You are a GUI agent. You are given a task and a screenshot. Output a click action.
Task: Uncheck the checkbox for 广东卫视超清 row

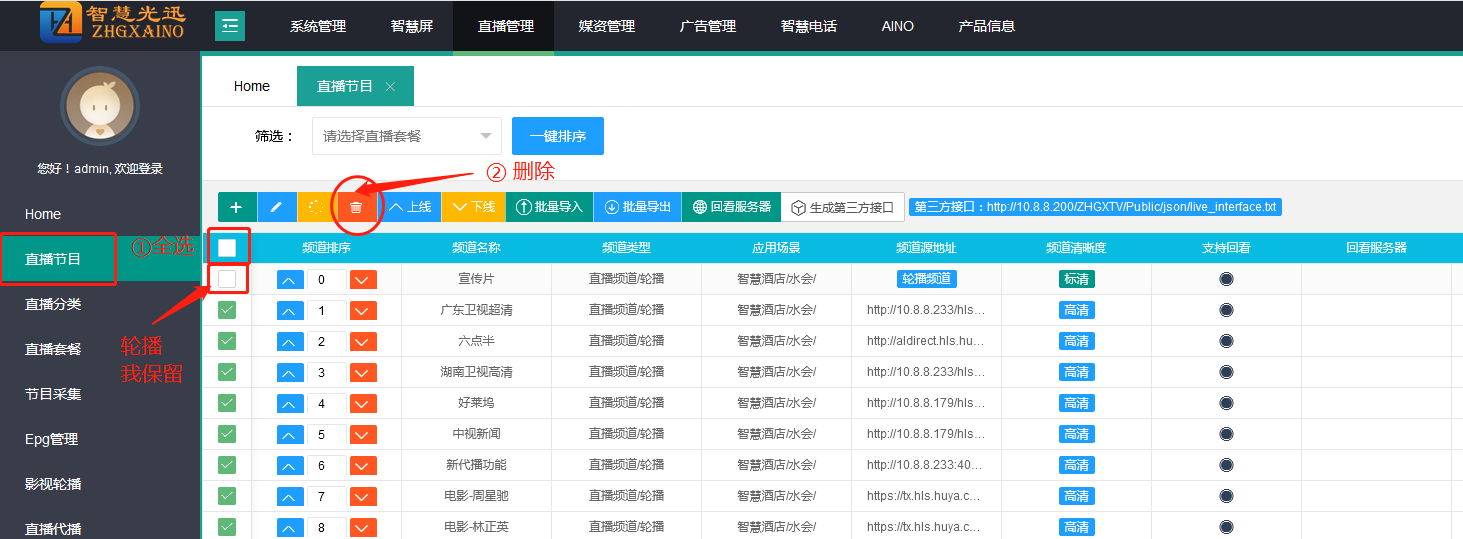(227, 310)
